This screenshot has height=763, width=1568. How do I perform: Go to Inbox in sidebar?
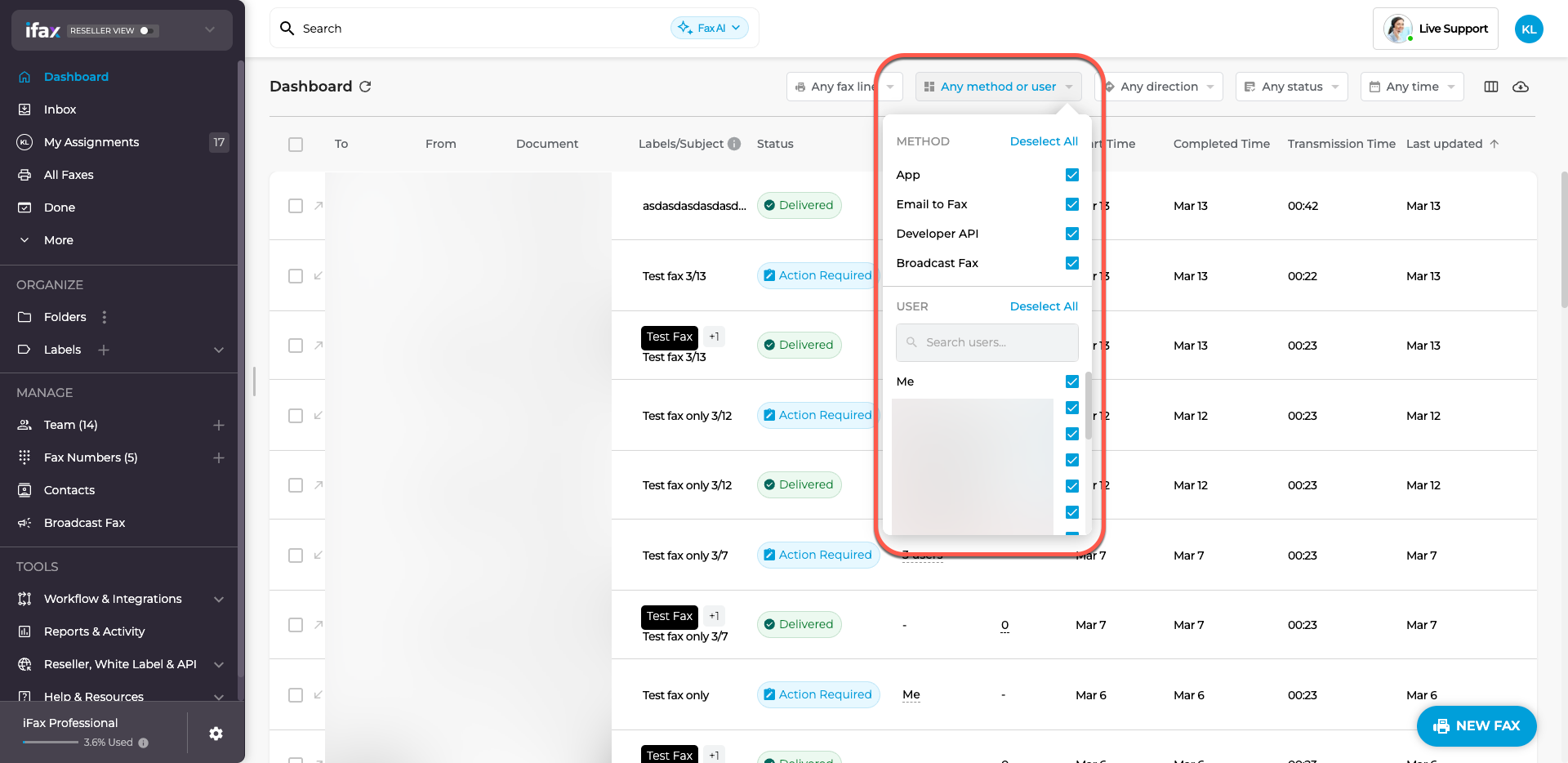pyautogui.click(x=60, y=109)
